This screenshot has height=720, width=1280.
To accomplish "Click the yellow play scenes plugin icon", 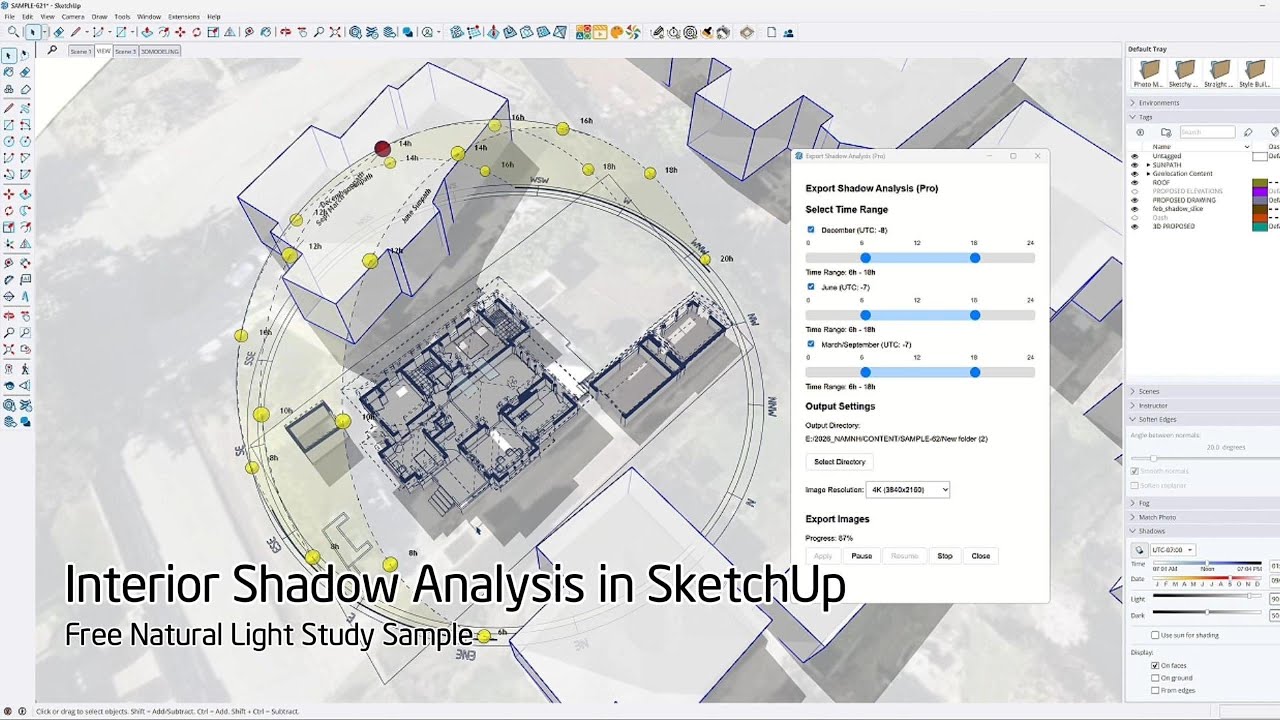I will pyautogui.click(x=600, y=32).
